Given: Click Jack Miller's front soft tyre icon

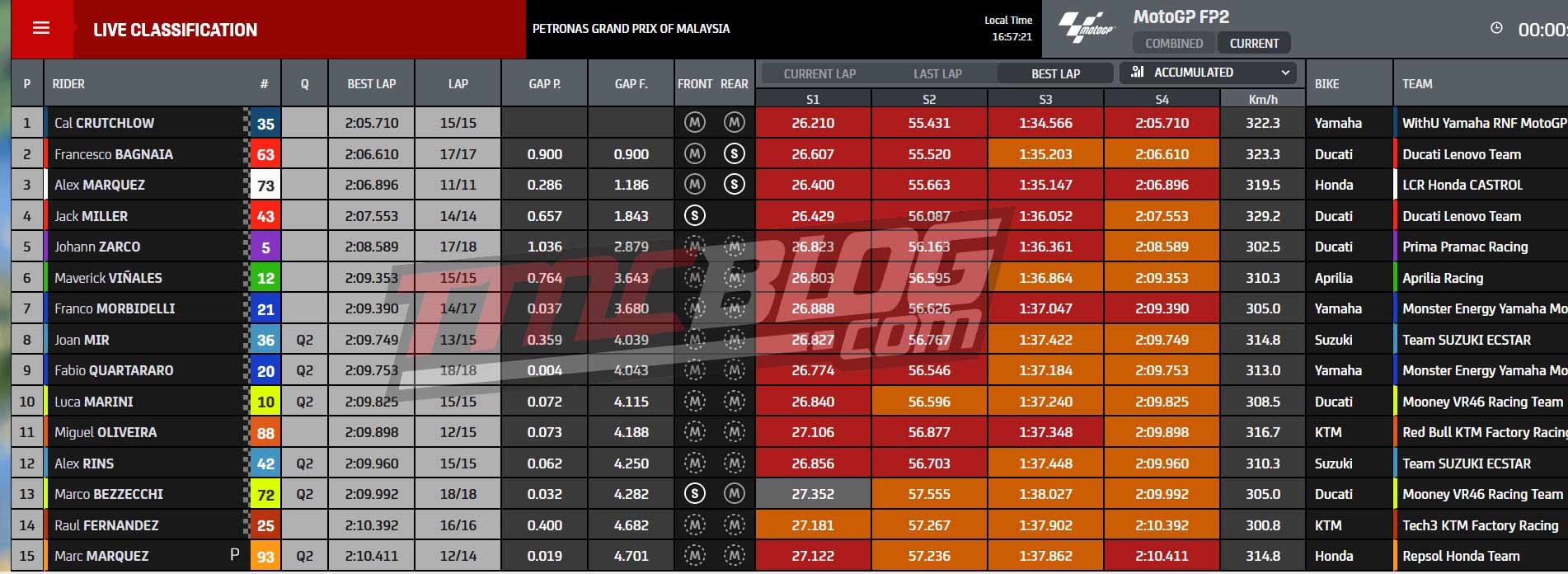Looking at the screenshot, I should coord(695,216).
